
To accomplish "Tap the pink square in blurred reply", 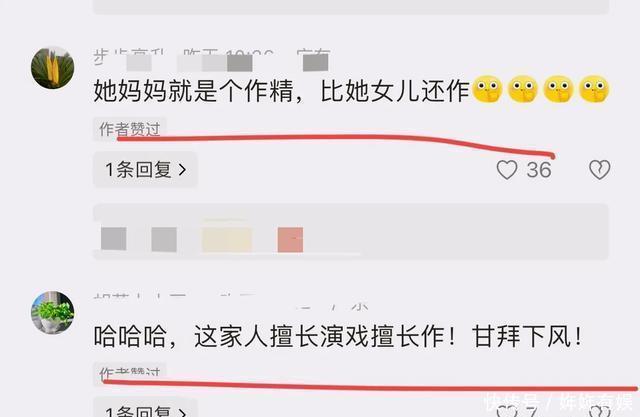I will 290,240.
